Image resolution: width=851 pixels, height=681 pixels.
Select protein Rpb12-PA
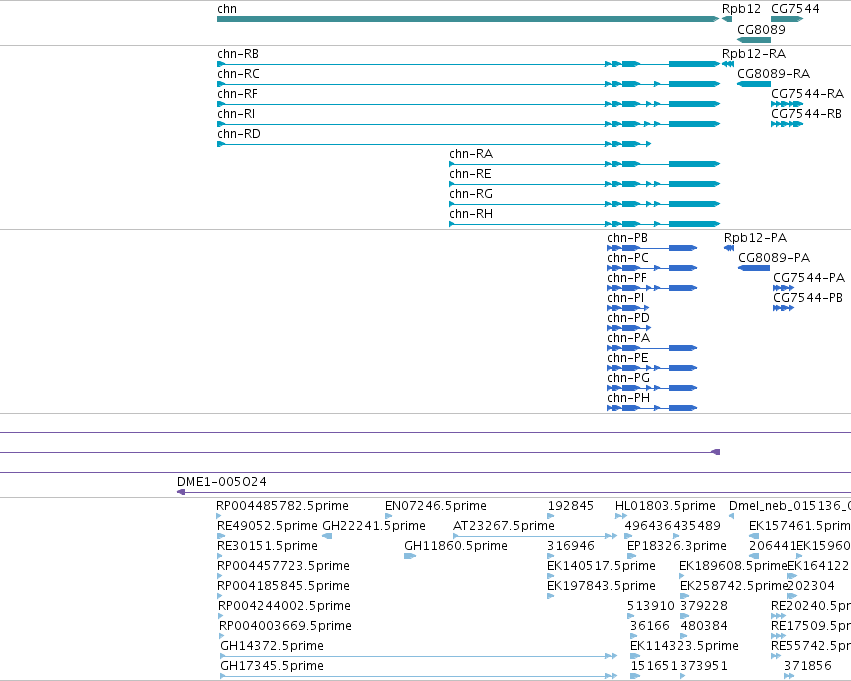(x=755, y=238)
